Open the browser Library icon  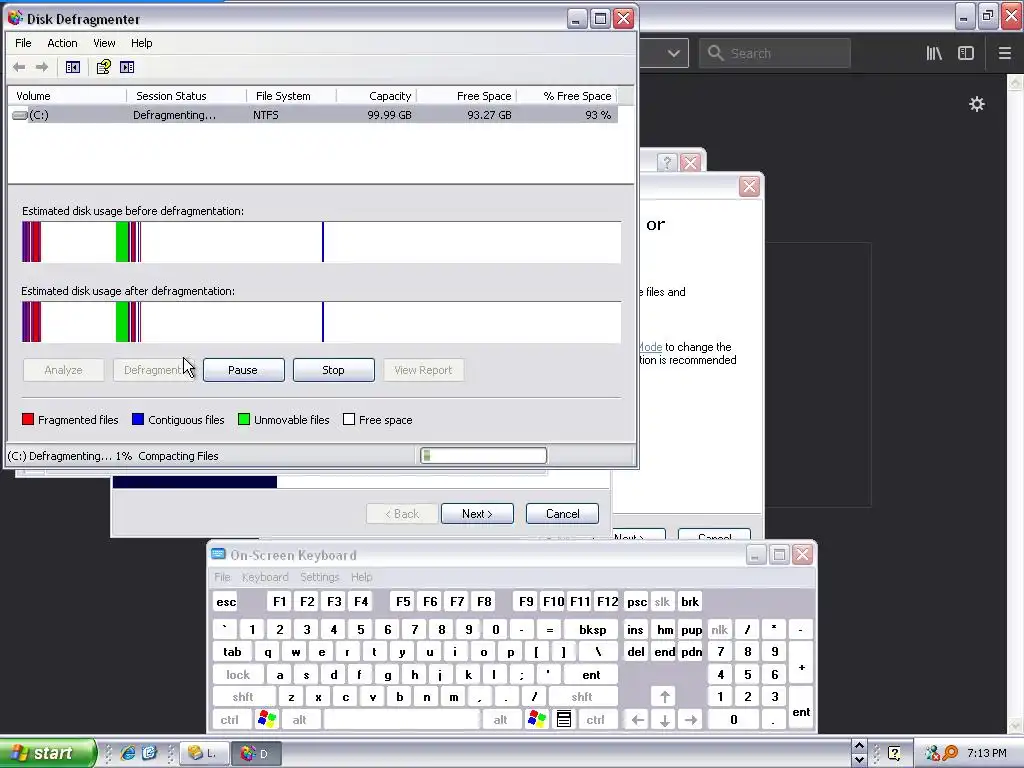(x=934, y=54)
